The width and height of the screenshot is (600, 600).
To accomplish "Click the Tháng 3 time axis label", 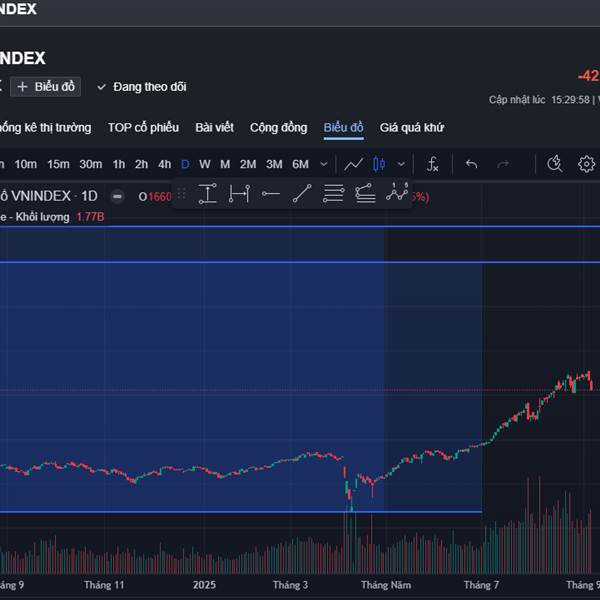I will click(x=290, y=585).
